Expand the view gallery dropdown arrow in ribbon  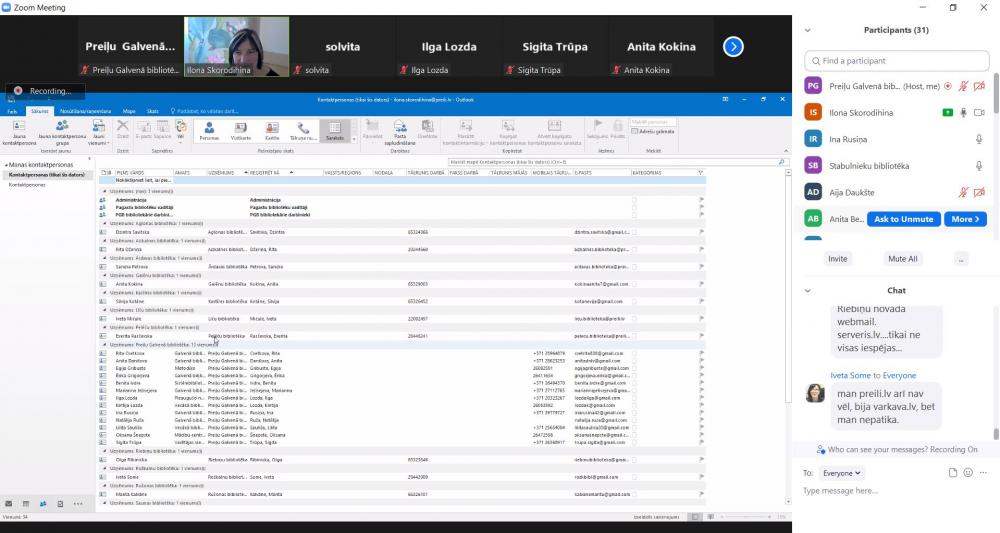click(x=354, y=140)
